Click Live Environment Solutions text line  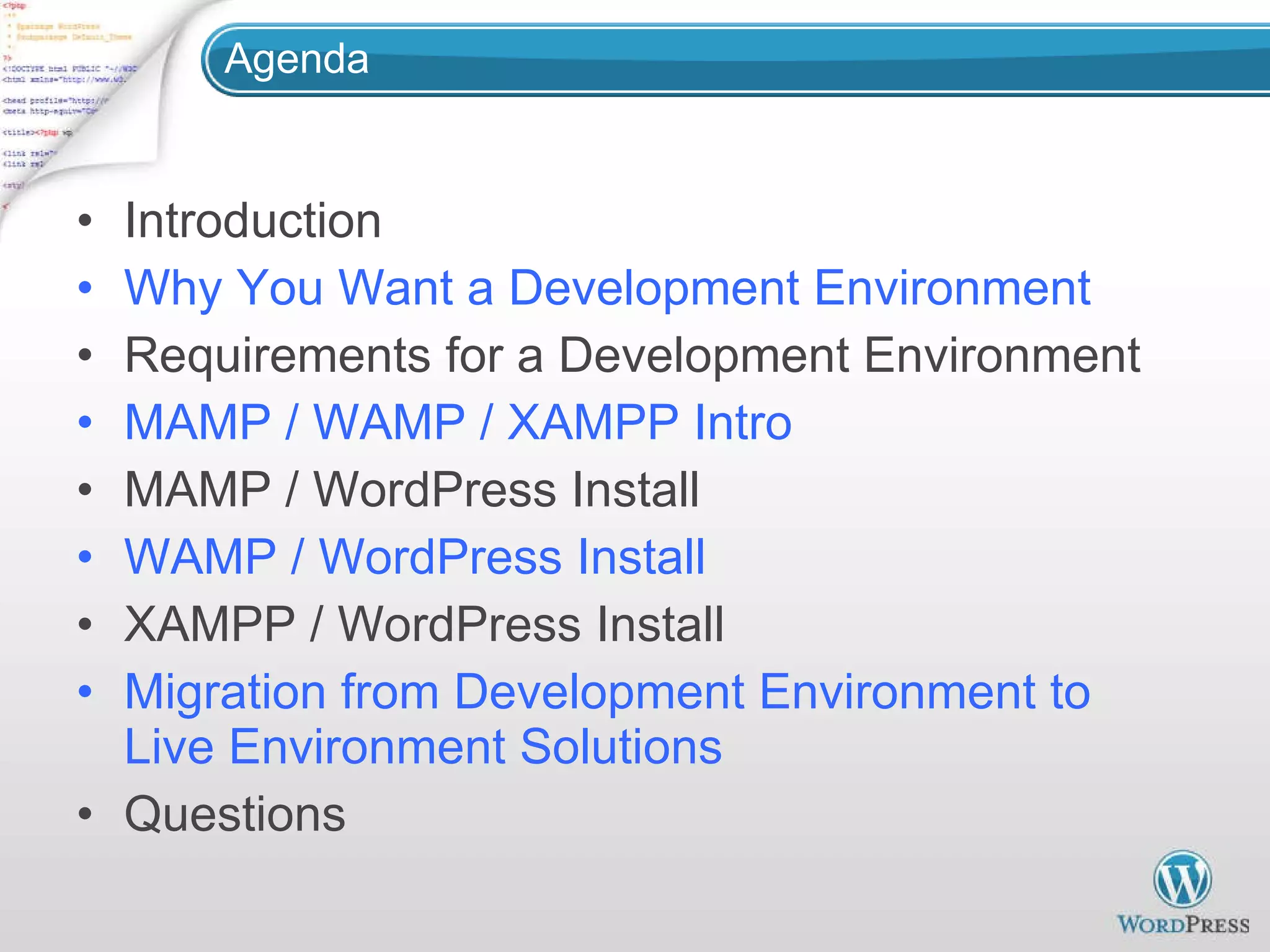click(x=423, y=747)
